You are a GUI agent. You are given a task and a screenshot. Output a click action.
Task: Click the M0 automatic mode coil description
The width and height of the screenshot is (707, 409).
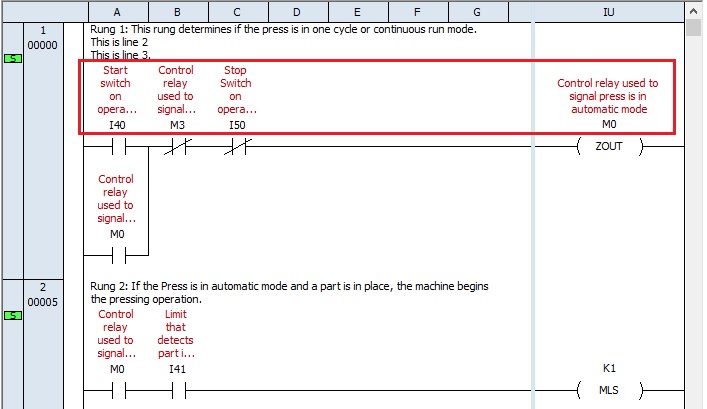(608, 97)
